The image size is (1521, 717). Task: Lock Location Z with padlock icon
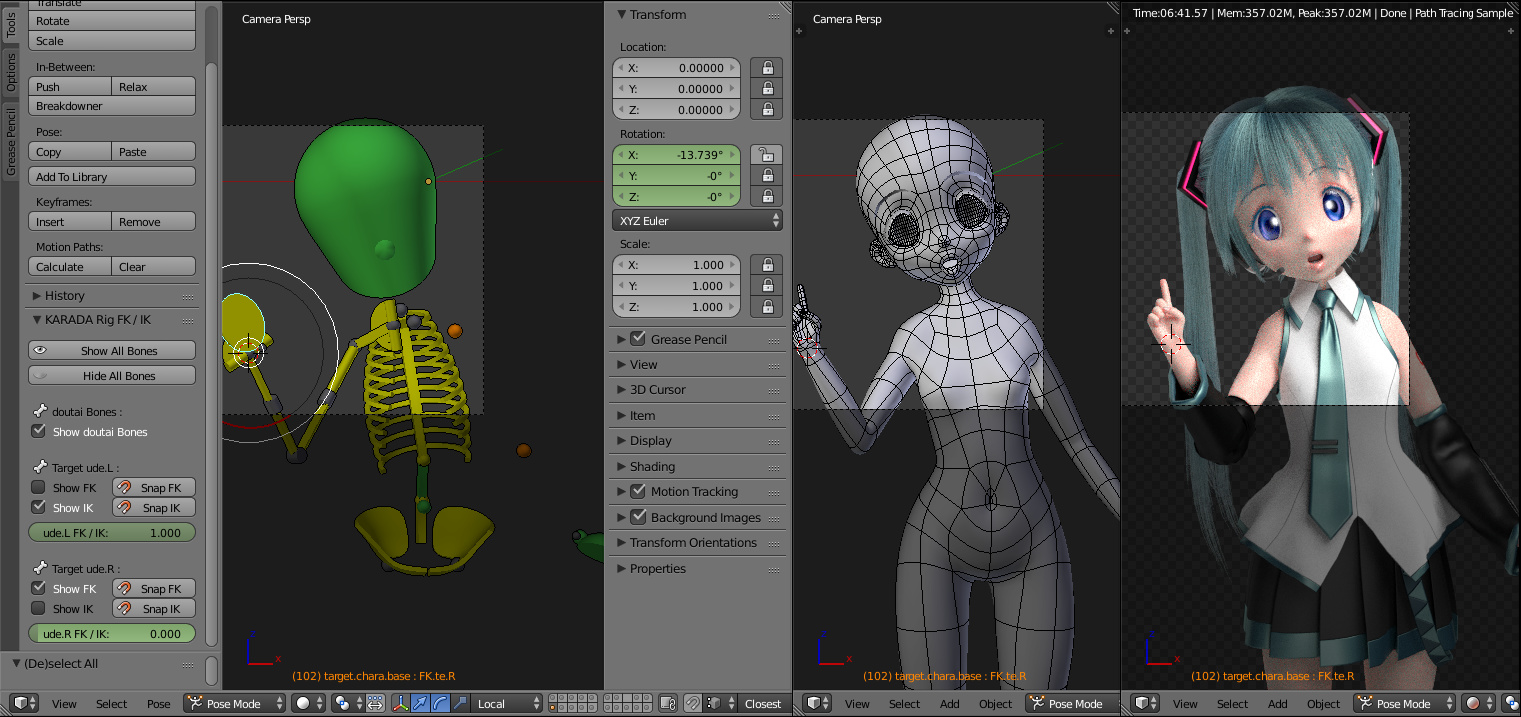click(767, 110)
